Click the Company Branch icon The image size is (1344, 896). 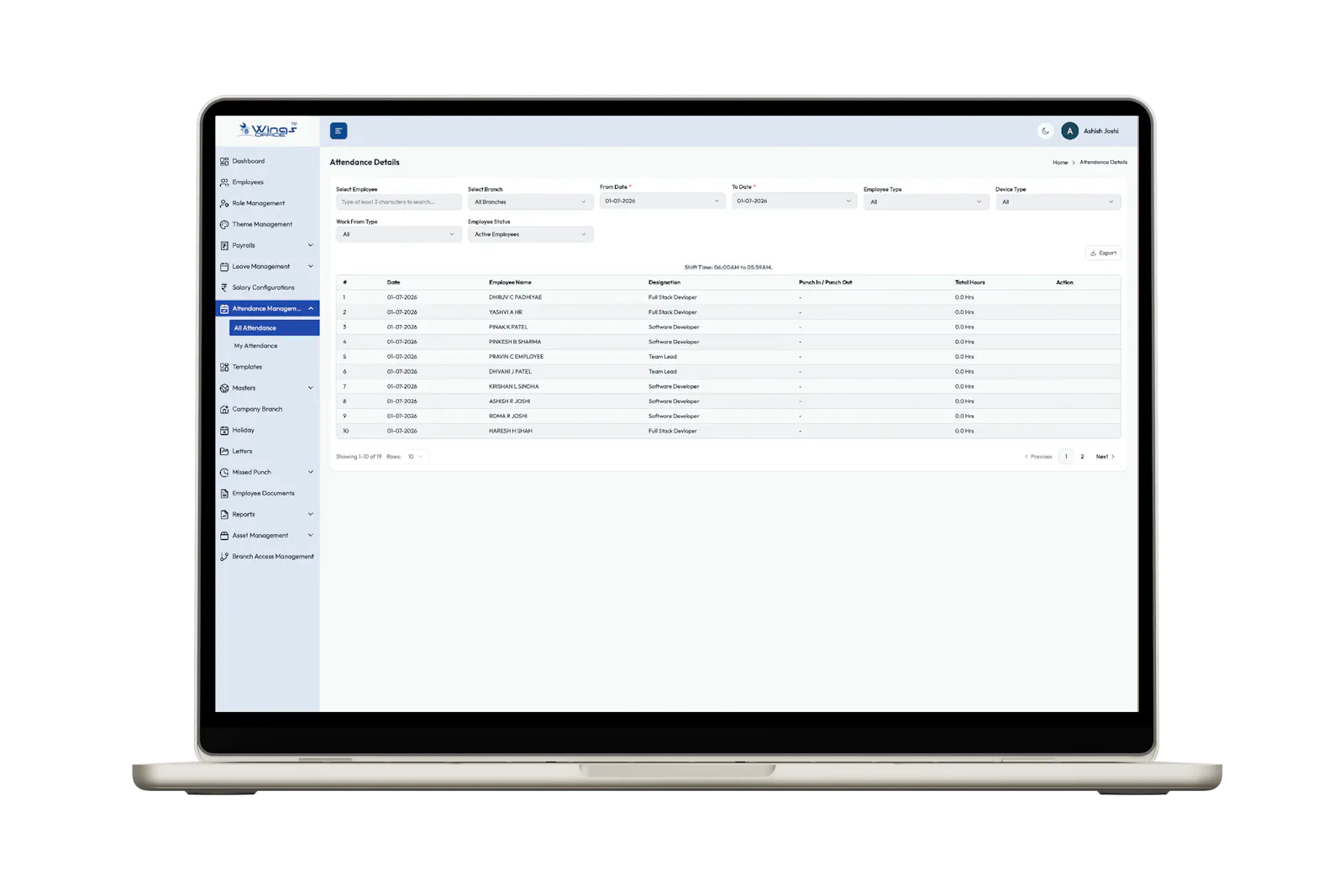224,409
